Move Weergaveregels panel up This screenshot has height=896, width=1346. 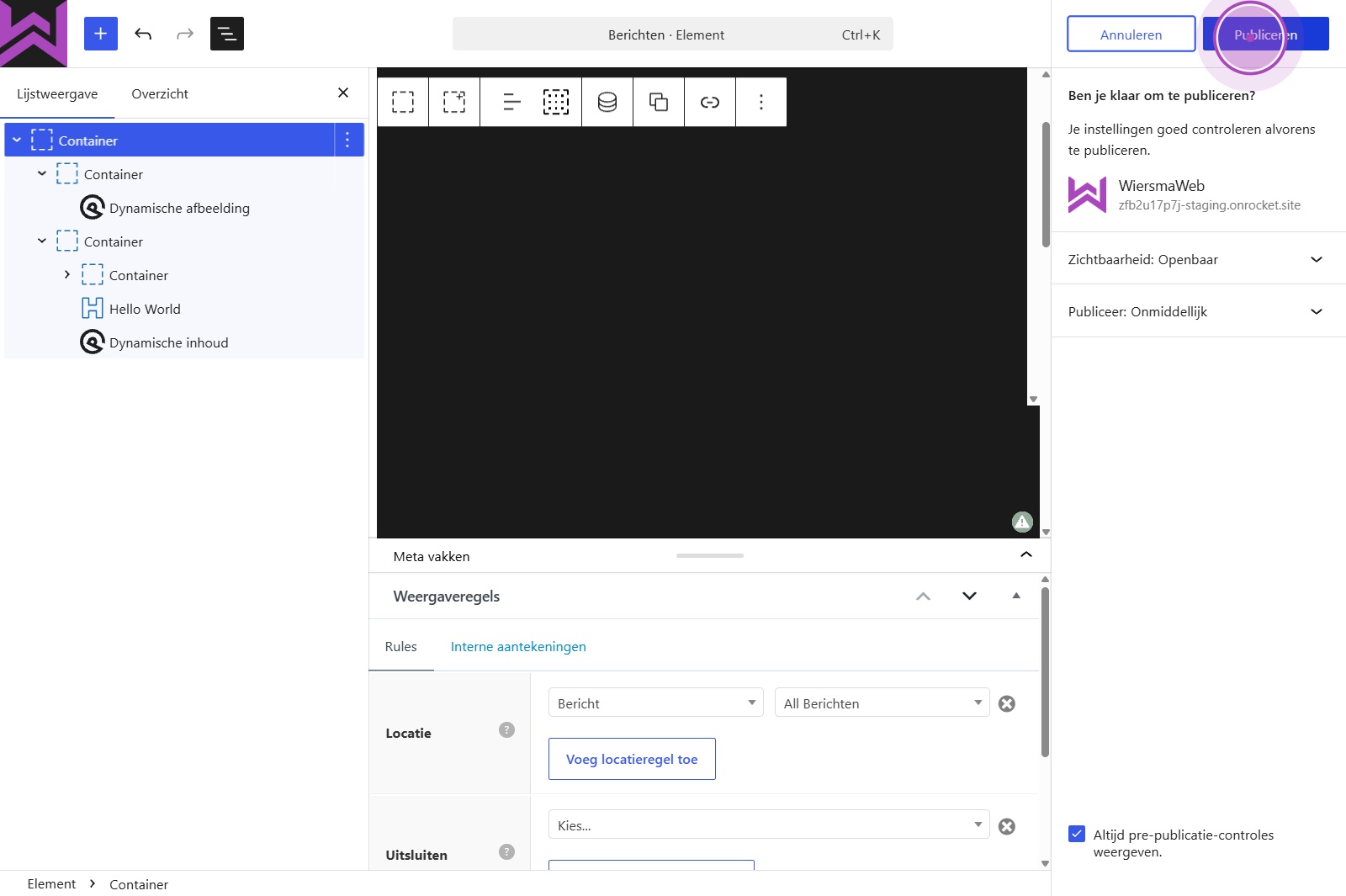tap(923, 596)
